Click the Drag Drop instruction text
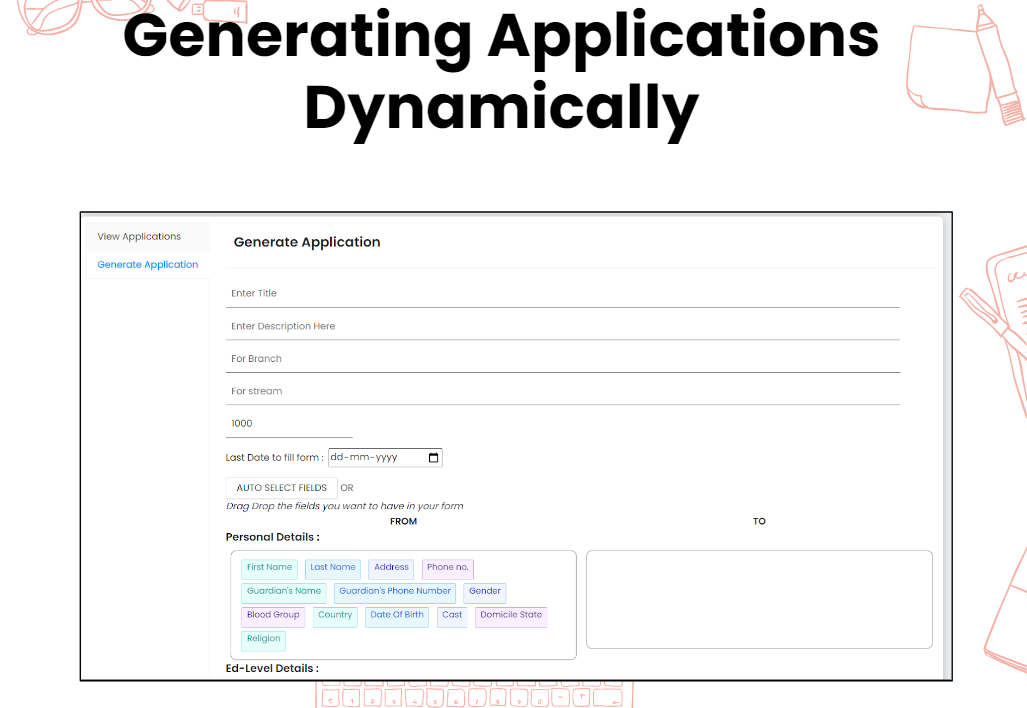The width and height of the screenshot is (1027, 708). (345, 506)
